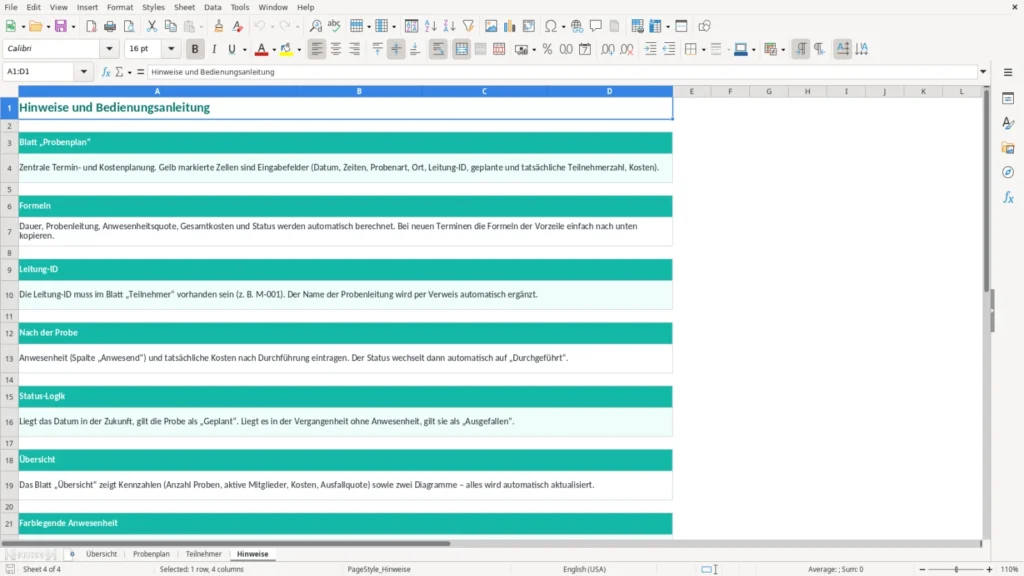Screen dimensions: 1024x576
Task: Click the Sort Ascending icon
Action: [x=430, y=26]
